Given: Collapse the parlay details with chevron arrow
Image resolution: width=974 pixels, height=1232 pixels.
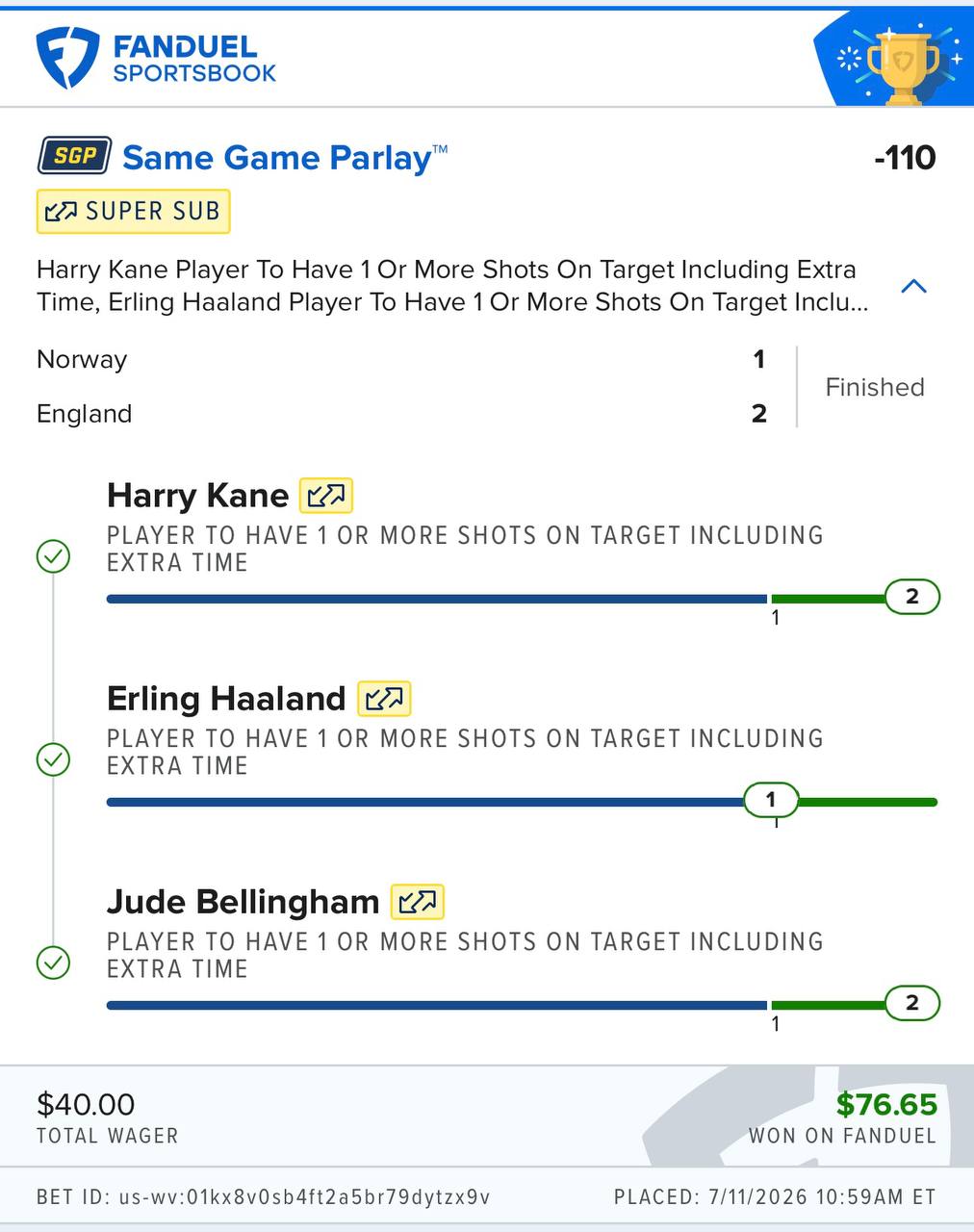Looking at the screenshot, I should (913, 286).
